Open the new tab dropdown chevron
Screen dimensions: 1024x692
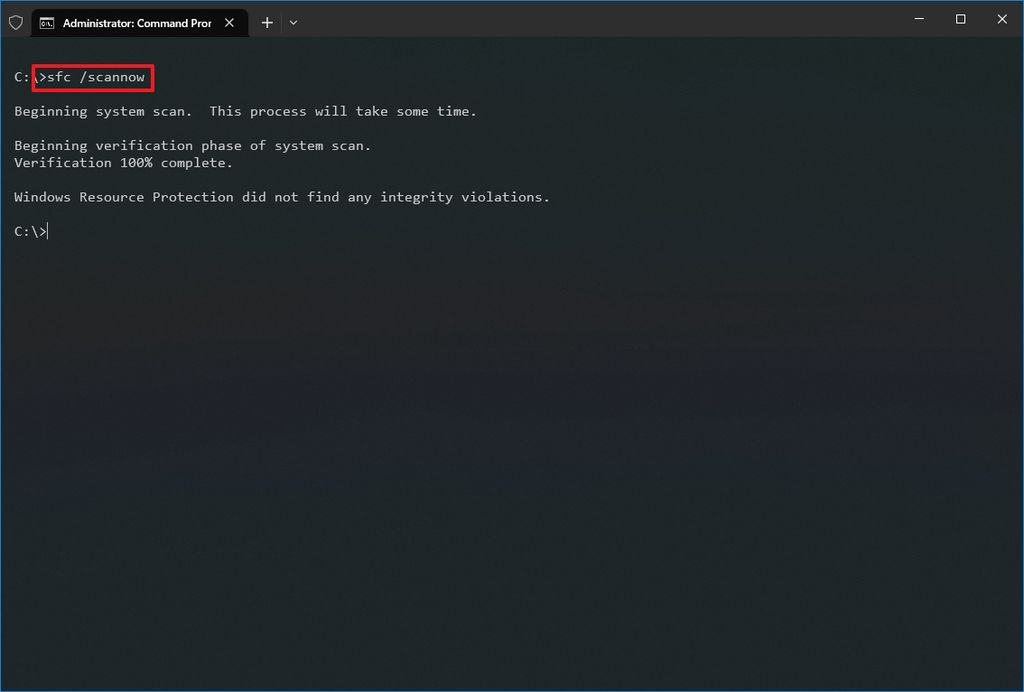293,22
